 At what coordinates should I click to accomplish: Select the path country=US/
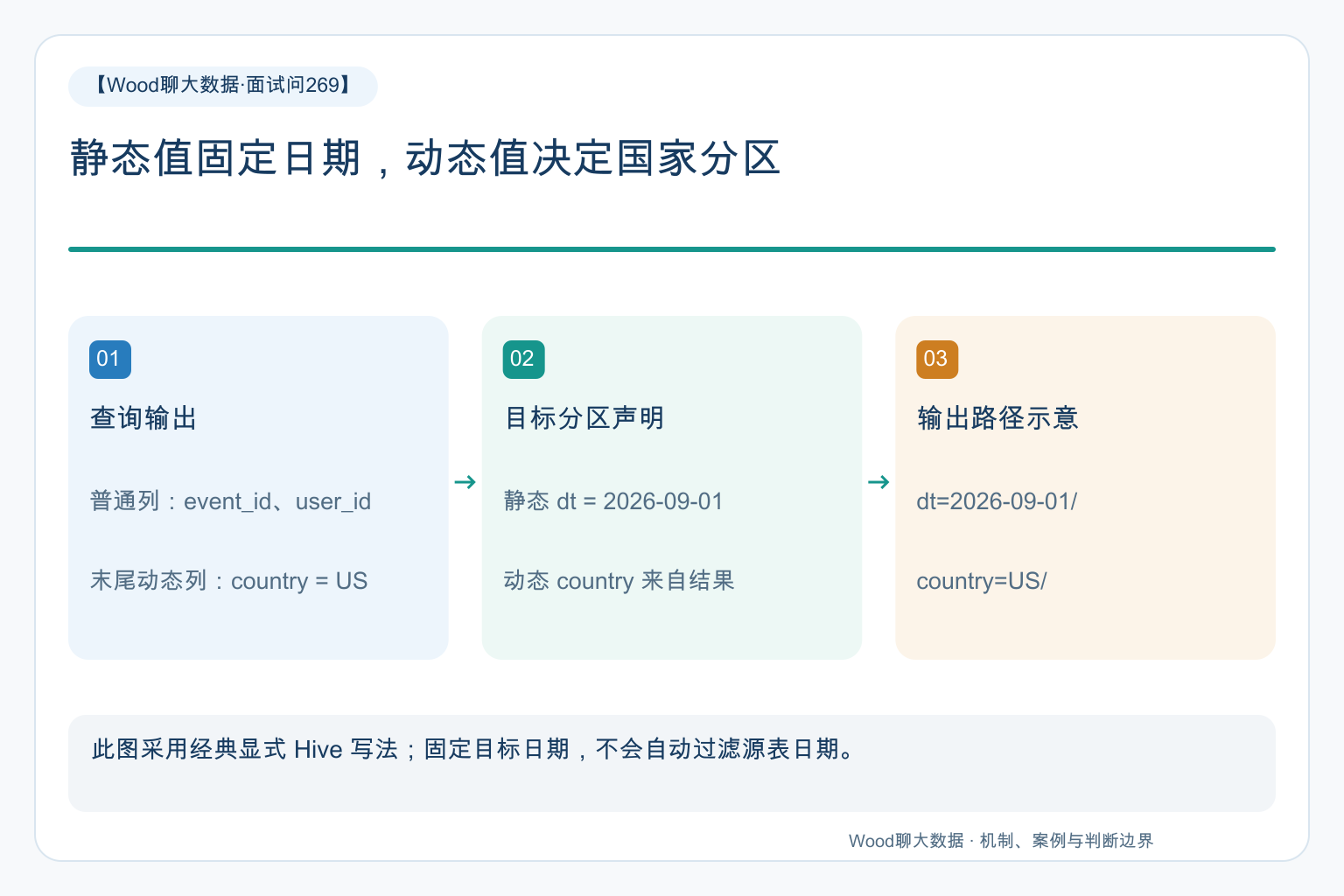point(982,581)
